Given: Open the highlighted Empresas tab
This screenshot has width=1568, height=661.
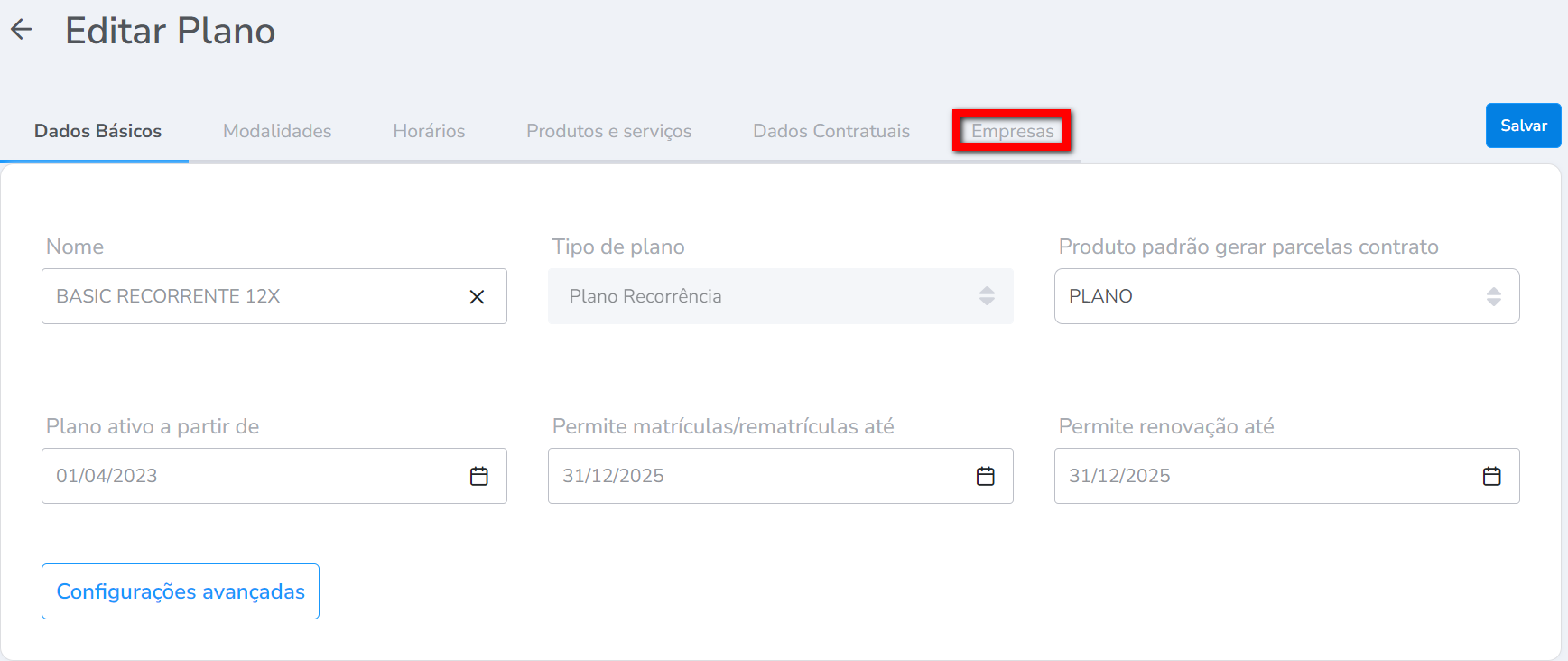Looking at the screenshot, I should pos(1012,131).
